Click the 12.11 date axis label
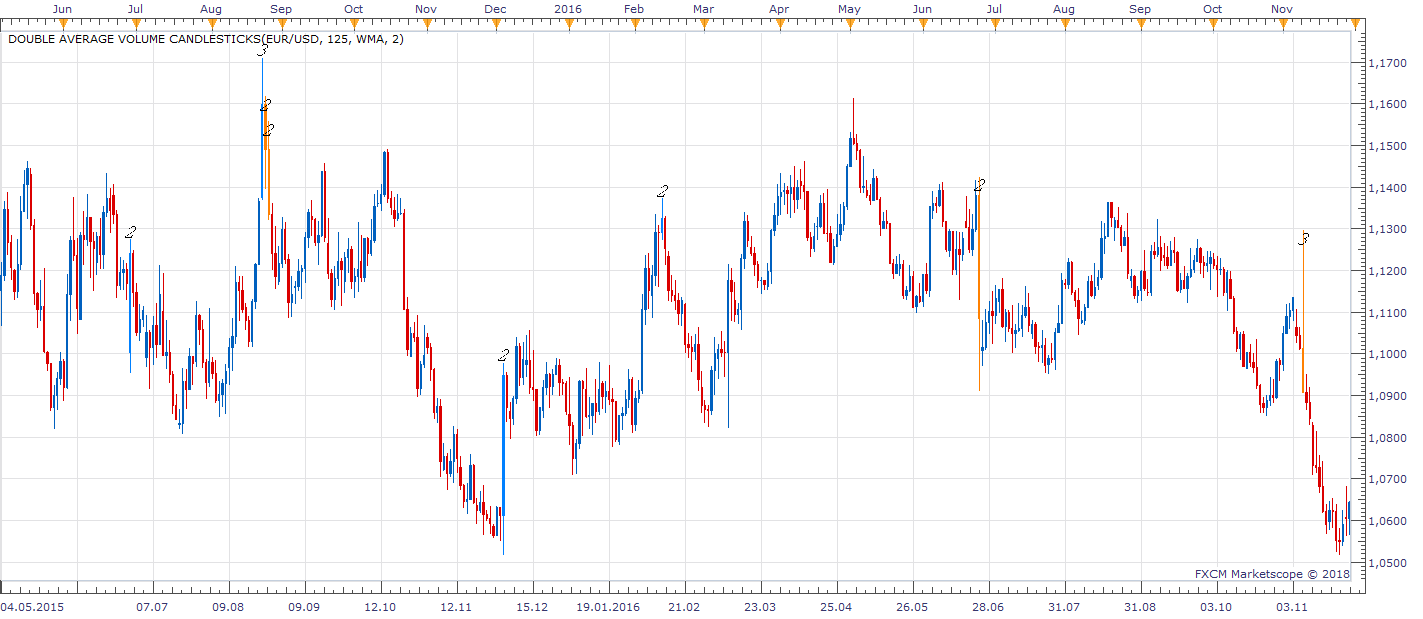 (x=456, y=607)
